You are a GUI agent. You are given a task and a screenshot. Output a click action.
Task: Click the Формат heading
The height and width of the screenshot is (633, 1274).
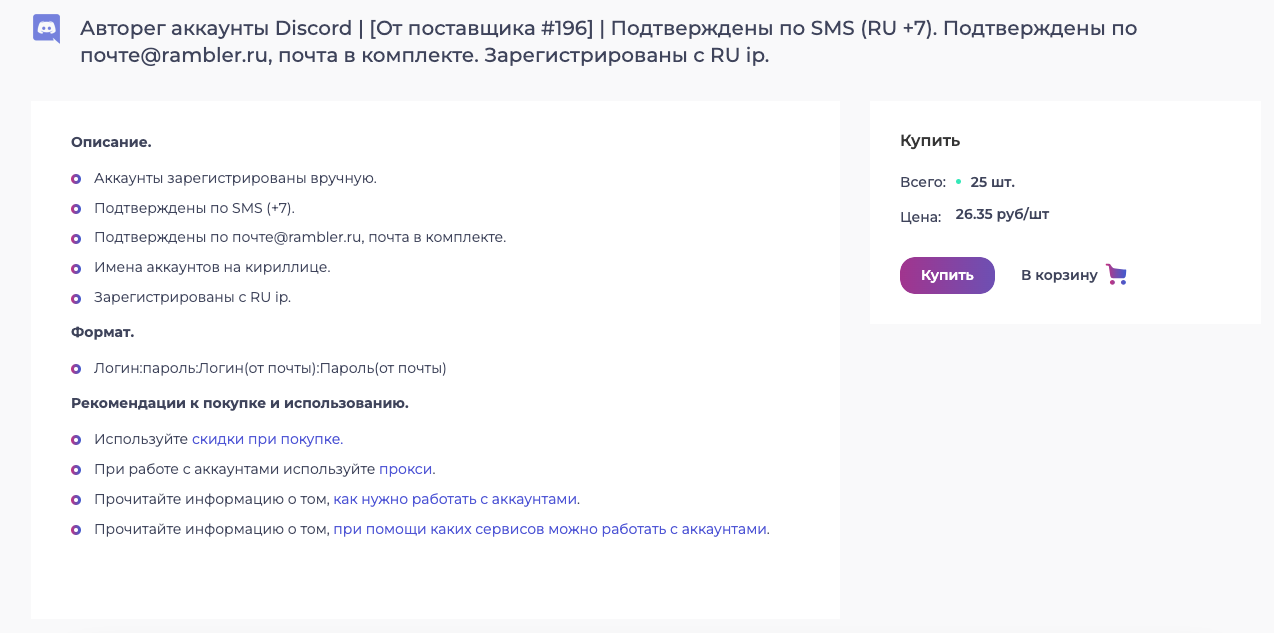(102, 332)
